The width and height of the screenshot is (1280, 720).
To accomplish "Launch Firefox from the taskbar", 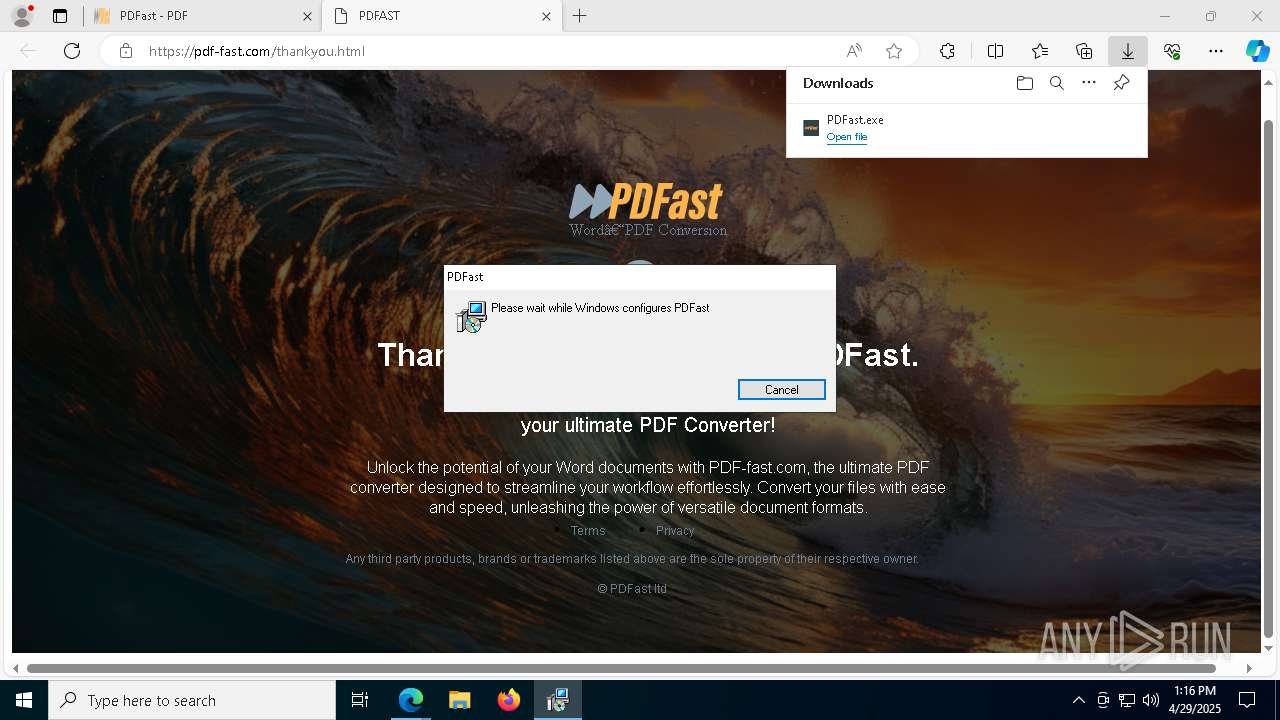I will (x=508, y=700).
